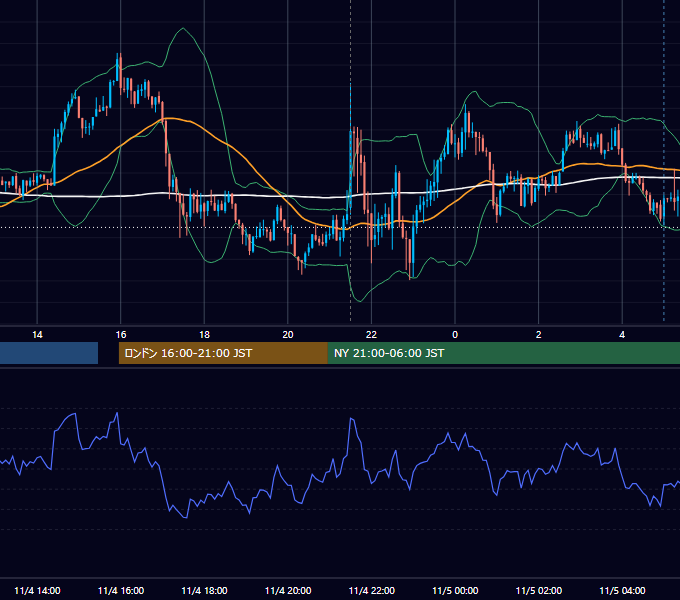Select the ロンドン 16:00-21:00 JST session bar
Screen dimensions: 680x600
pos(223,353)
